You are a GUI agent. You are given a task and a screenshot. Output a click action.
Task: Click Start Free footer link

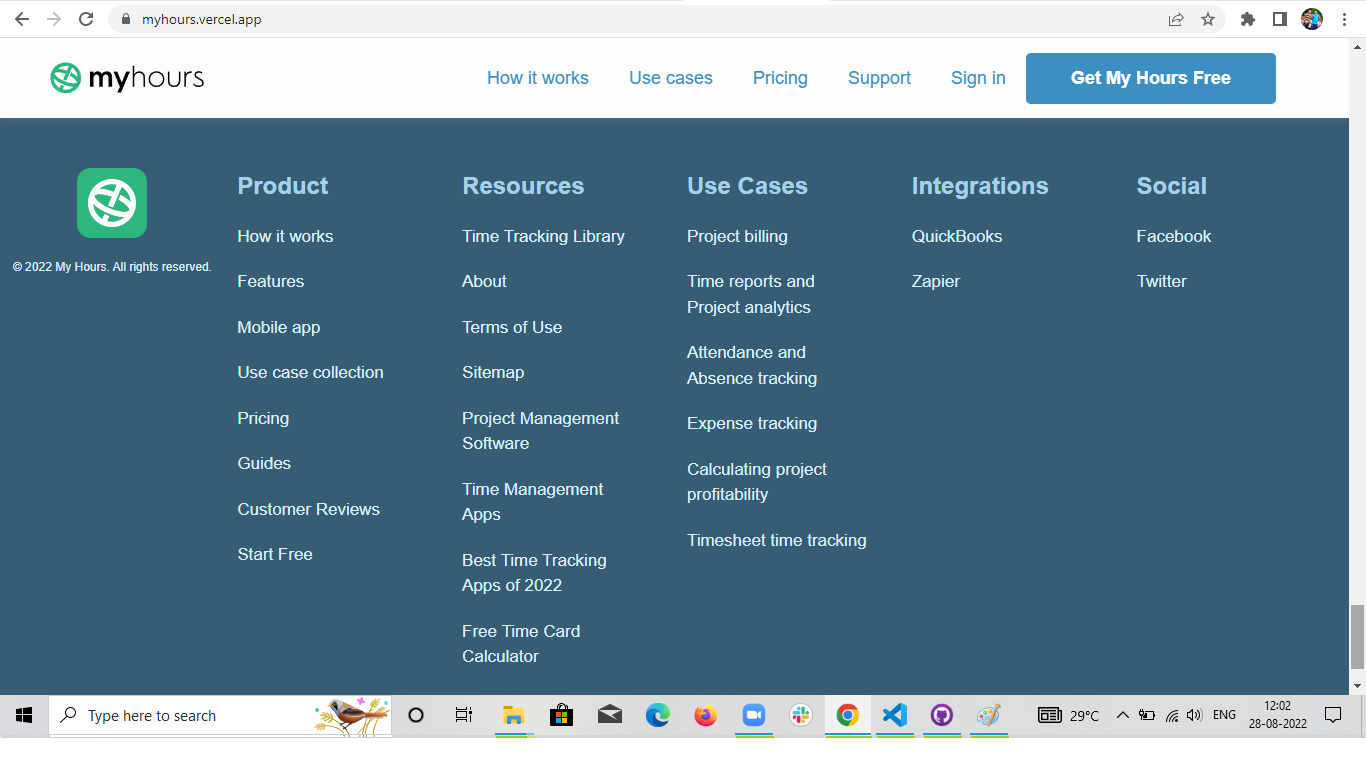275,554
